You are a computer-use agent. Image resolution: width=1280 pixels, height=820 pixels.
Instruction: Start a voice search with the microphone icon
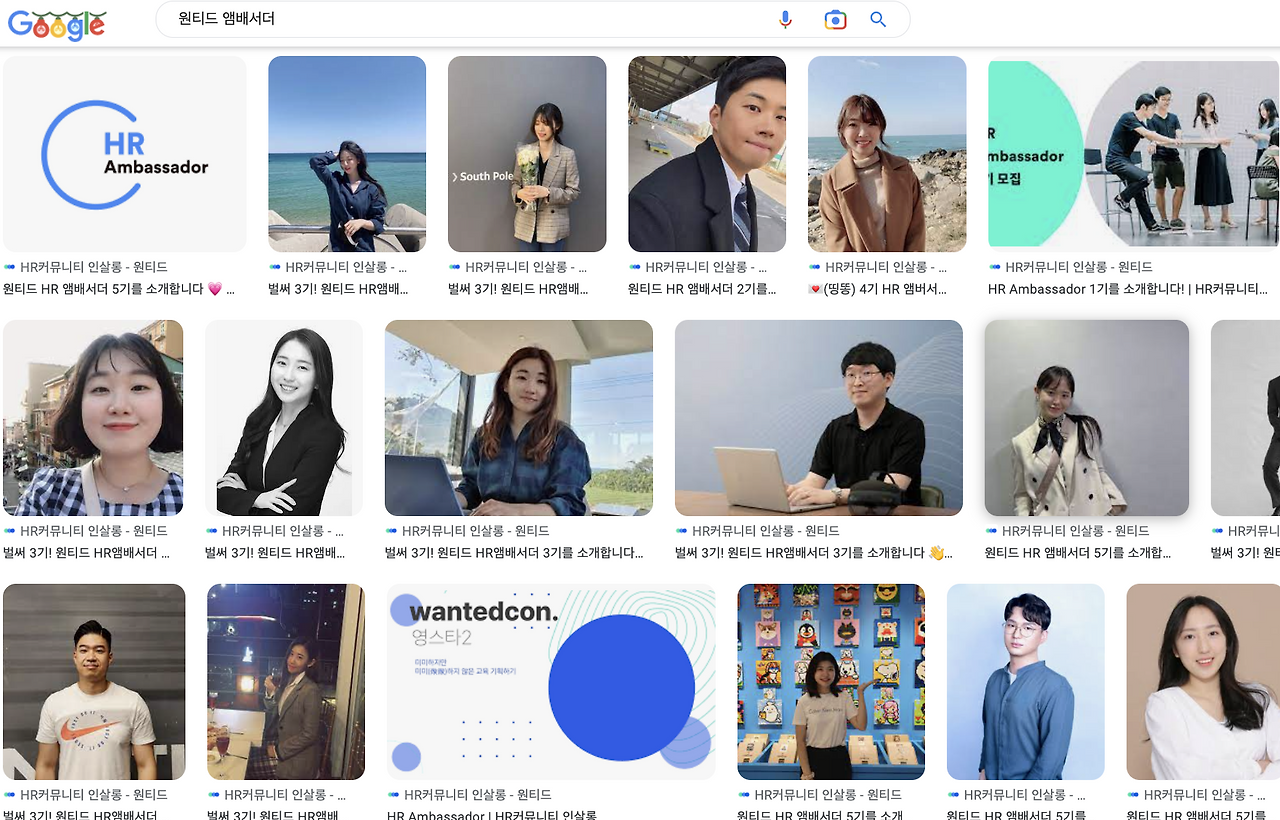(x=784, y=19)
